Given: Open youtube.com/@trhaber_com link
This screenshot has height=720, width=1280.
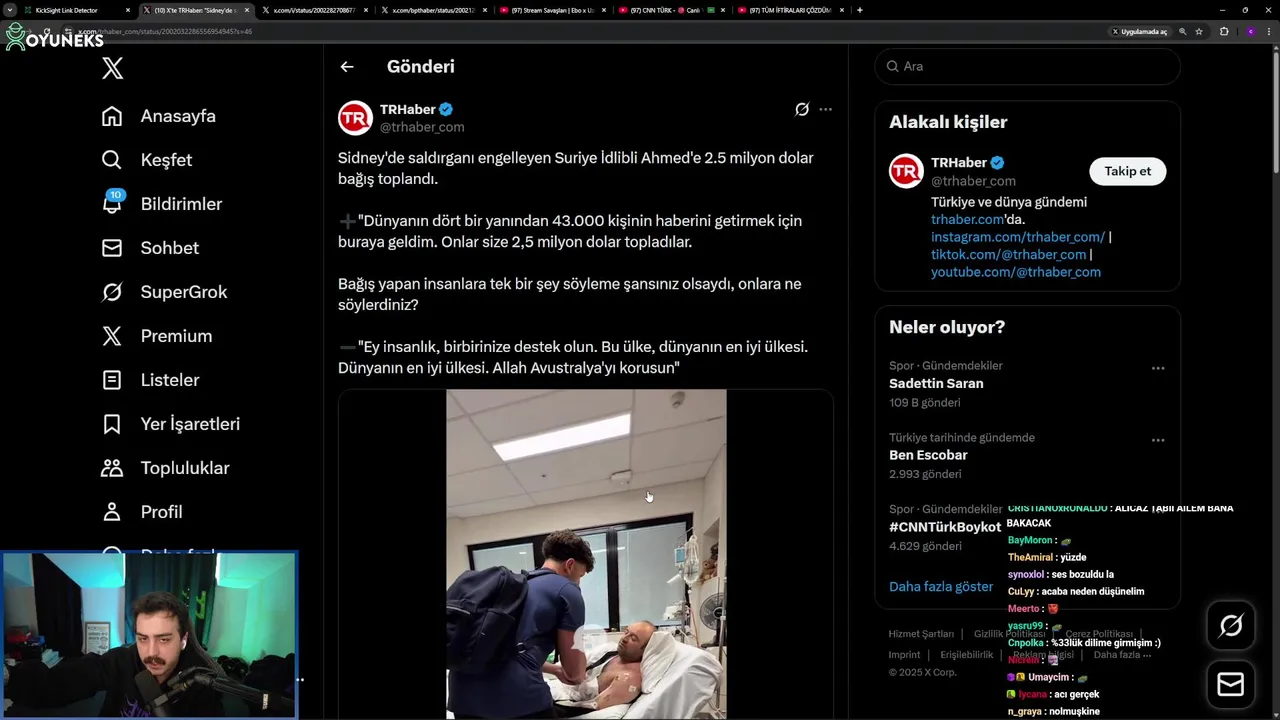Looking at the screenshot, I should tap(1016, 272).
